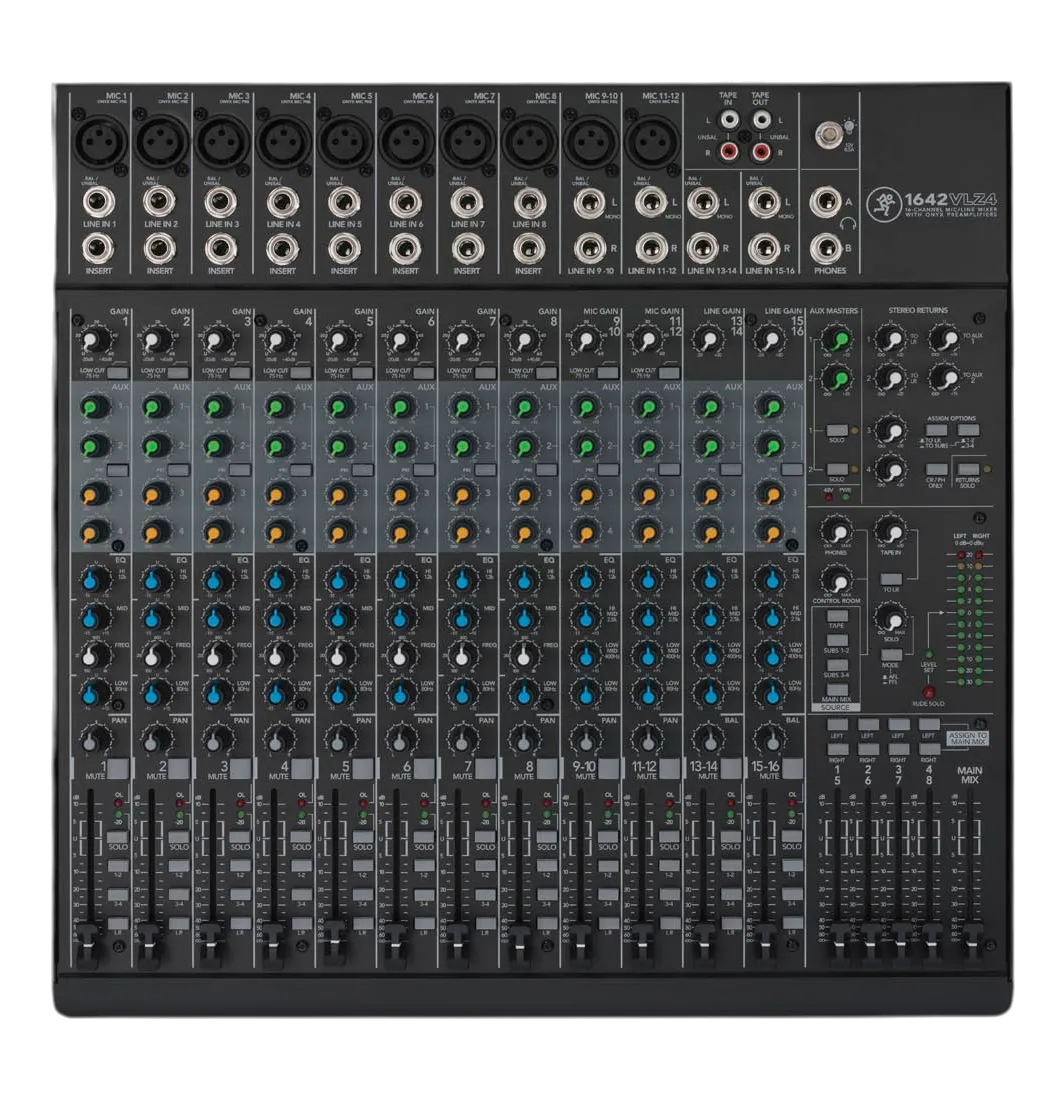Click the channel 1 GAIN knob
The image size is (1058, 1098).
95,340
